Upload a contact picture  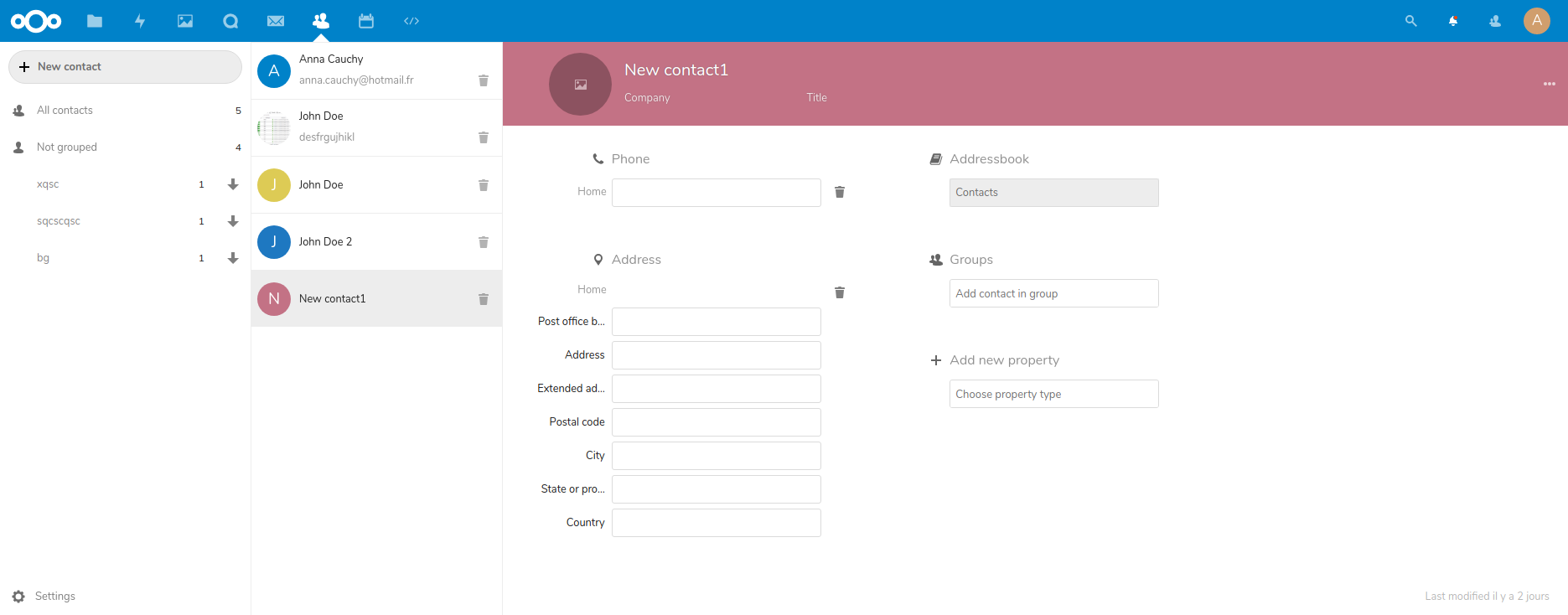tap(580, 85)
